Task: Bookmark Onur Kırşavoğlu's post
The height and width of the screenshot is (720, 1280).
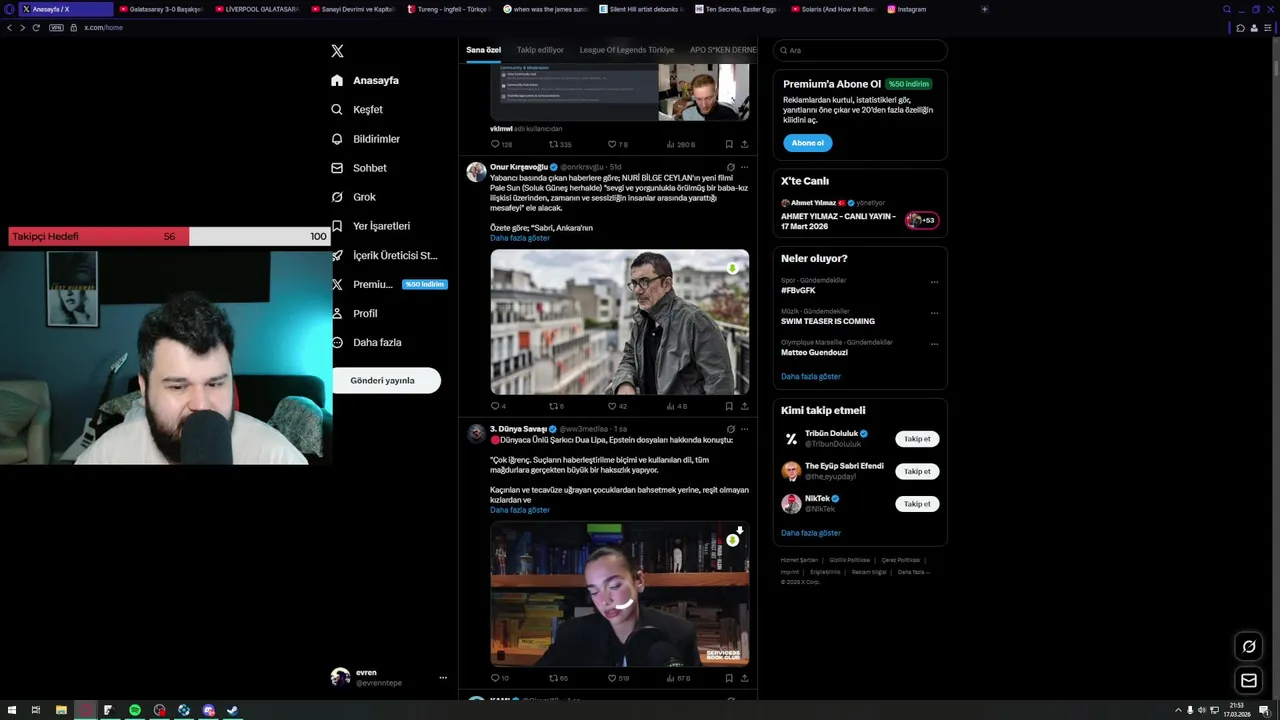Action: 729,406
